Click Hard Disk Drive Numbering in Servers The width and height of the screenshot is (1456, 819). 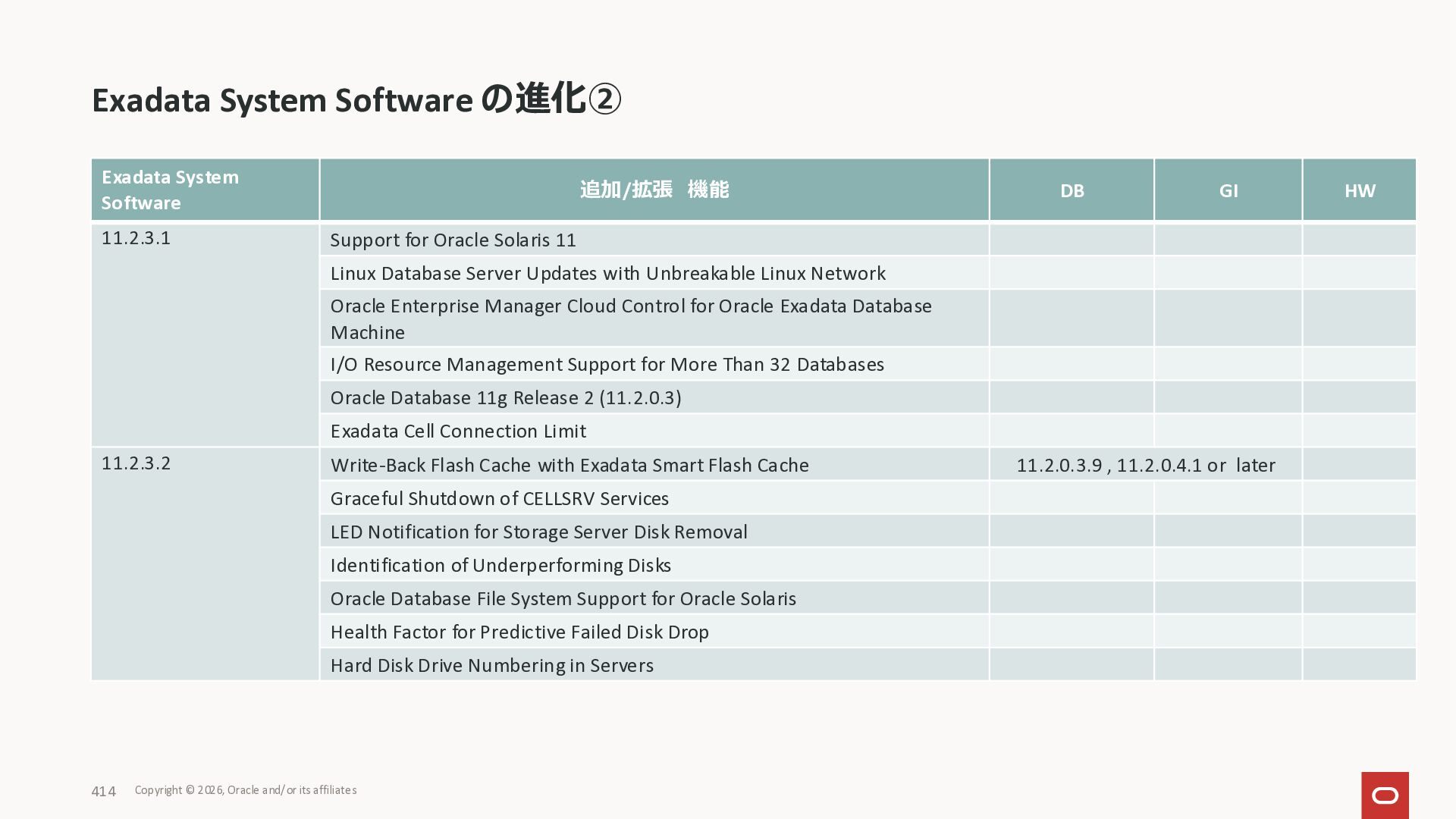[x=491, y=666]
